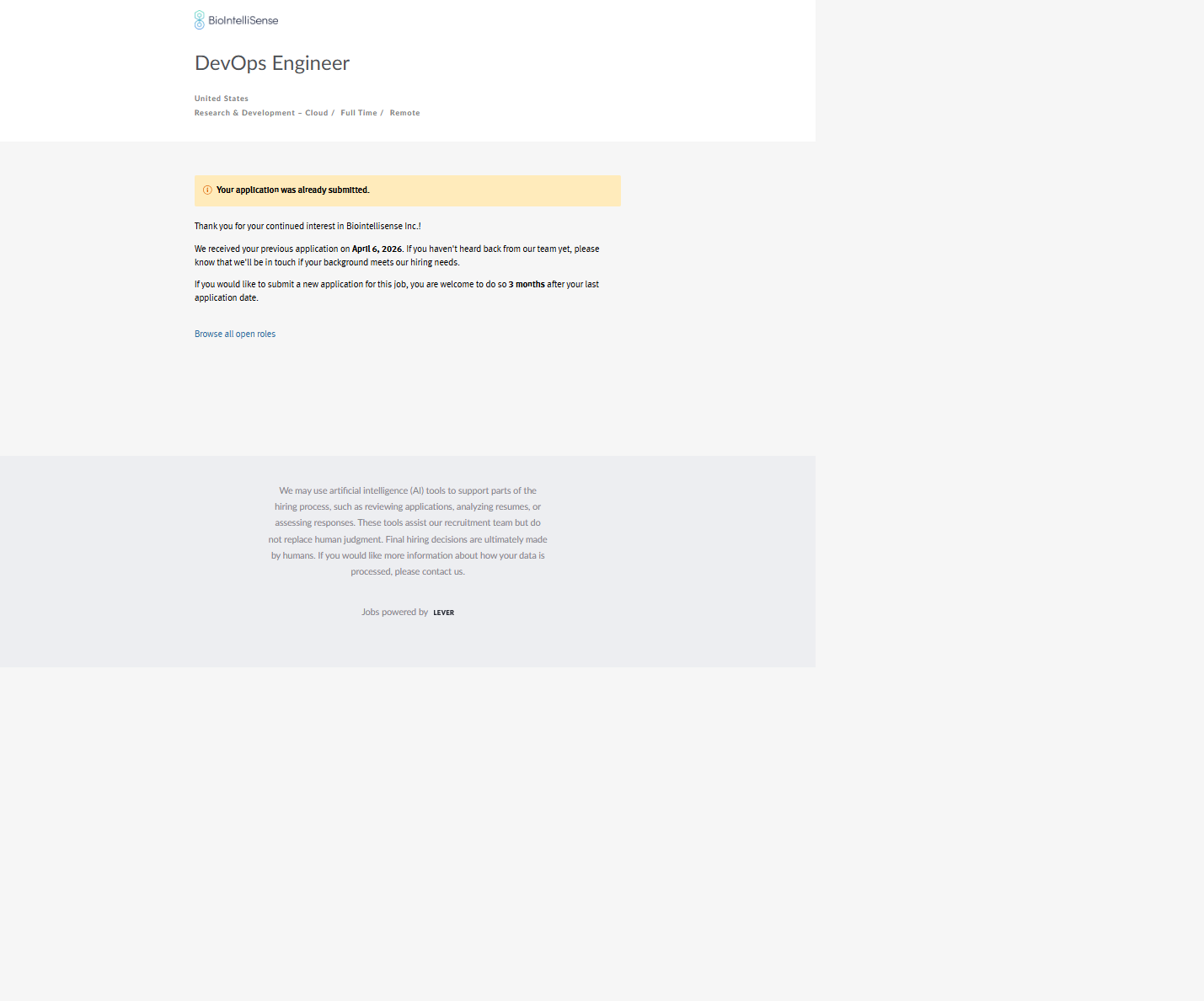Click the 'Jobs powered by' footer text
This screenshot has height=1001, width=1204.
[x=394, y=613]
